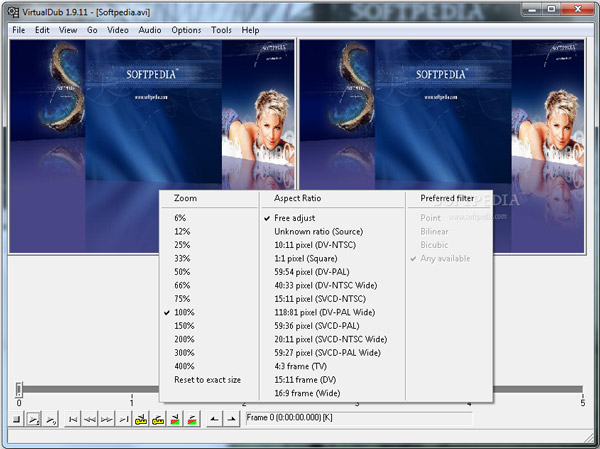The height and width of the screenshot is (449, 600).
Task: Play the input video preview
Action: click(x=34, y=420)
